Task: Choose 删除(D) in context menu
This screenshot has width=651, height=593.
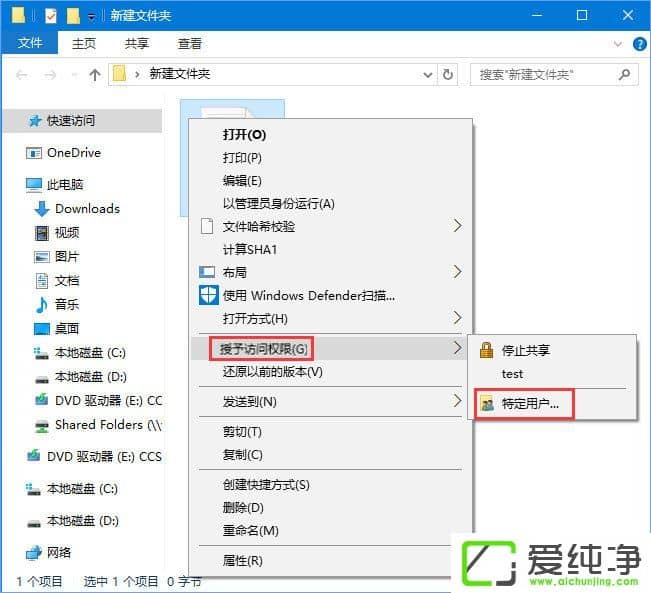Action: [x=243, y=507]
